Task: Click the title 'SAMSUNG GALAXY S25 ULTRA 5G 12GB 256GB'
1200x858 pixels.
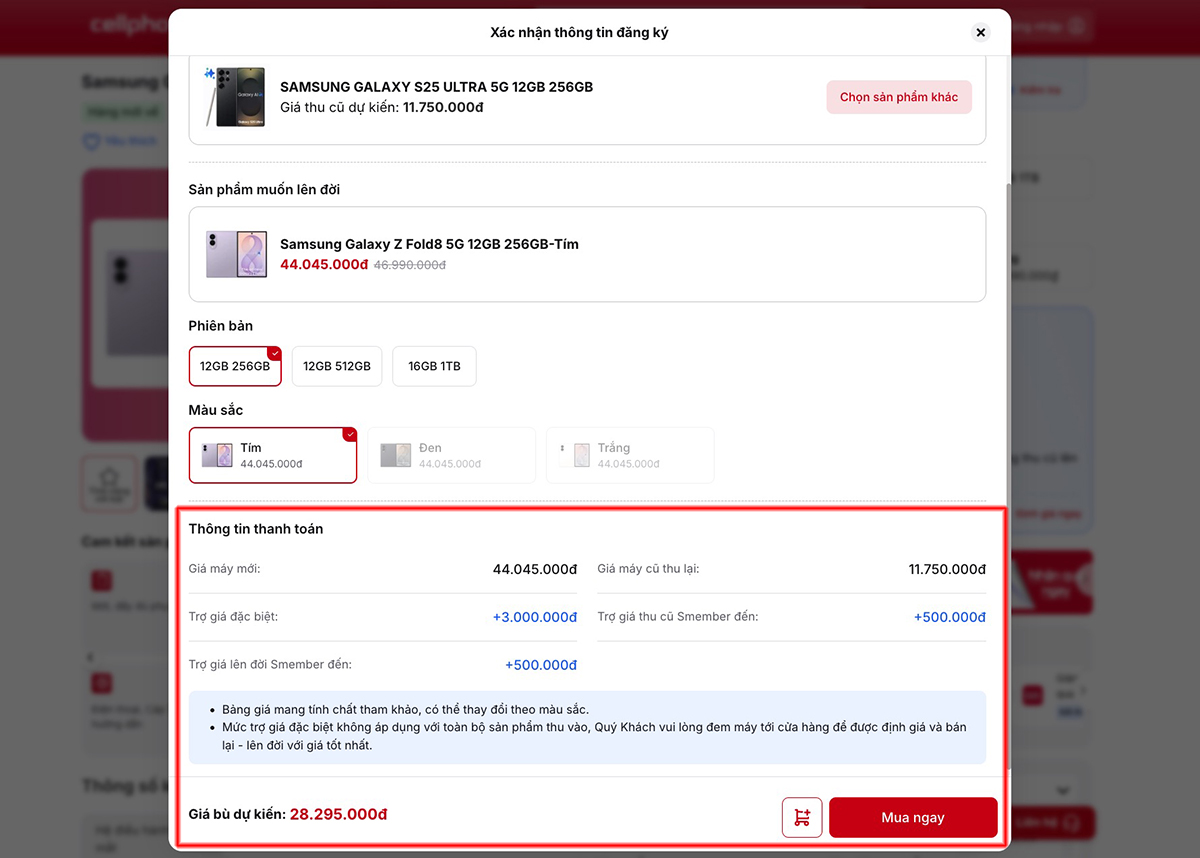Action: pyautogui.click(x=436, y=87)
